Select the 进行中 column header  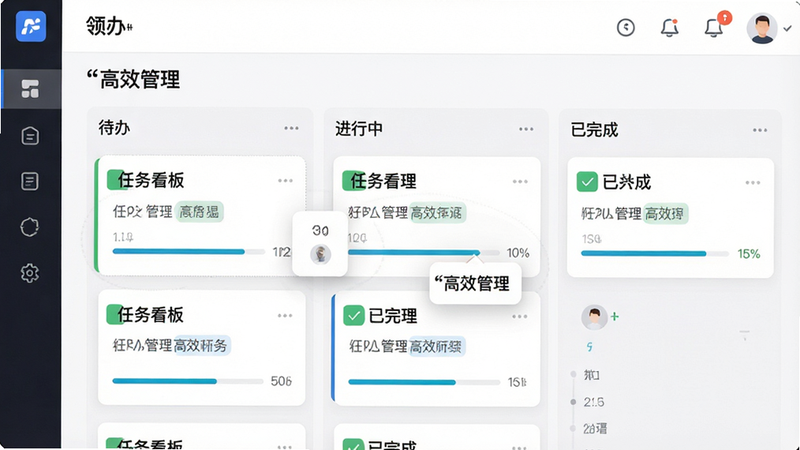359,129
